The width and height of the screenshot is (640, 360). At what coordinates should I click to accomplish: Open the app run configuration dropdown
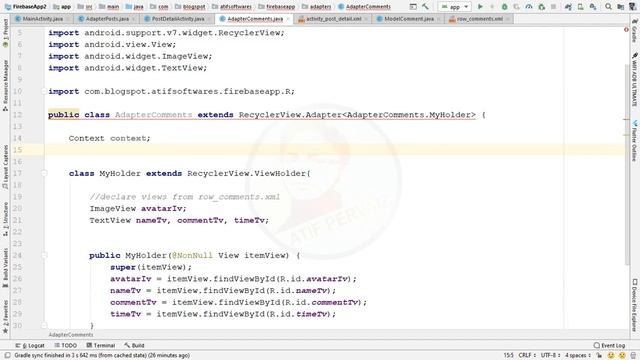point(455,7)
